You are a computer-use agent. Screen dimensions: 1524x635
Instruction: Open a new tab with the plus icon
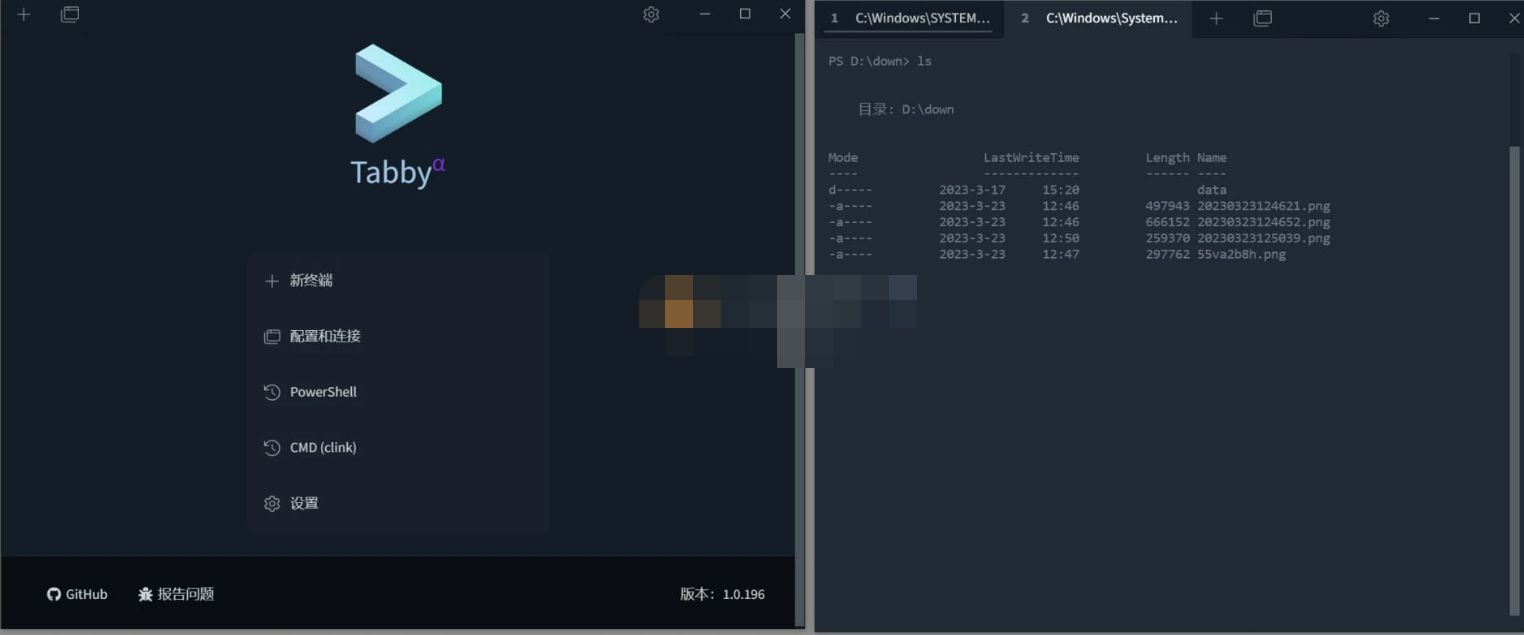click(22, 14)
